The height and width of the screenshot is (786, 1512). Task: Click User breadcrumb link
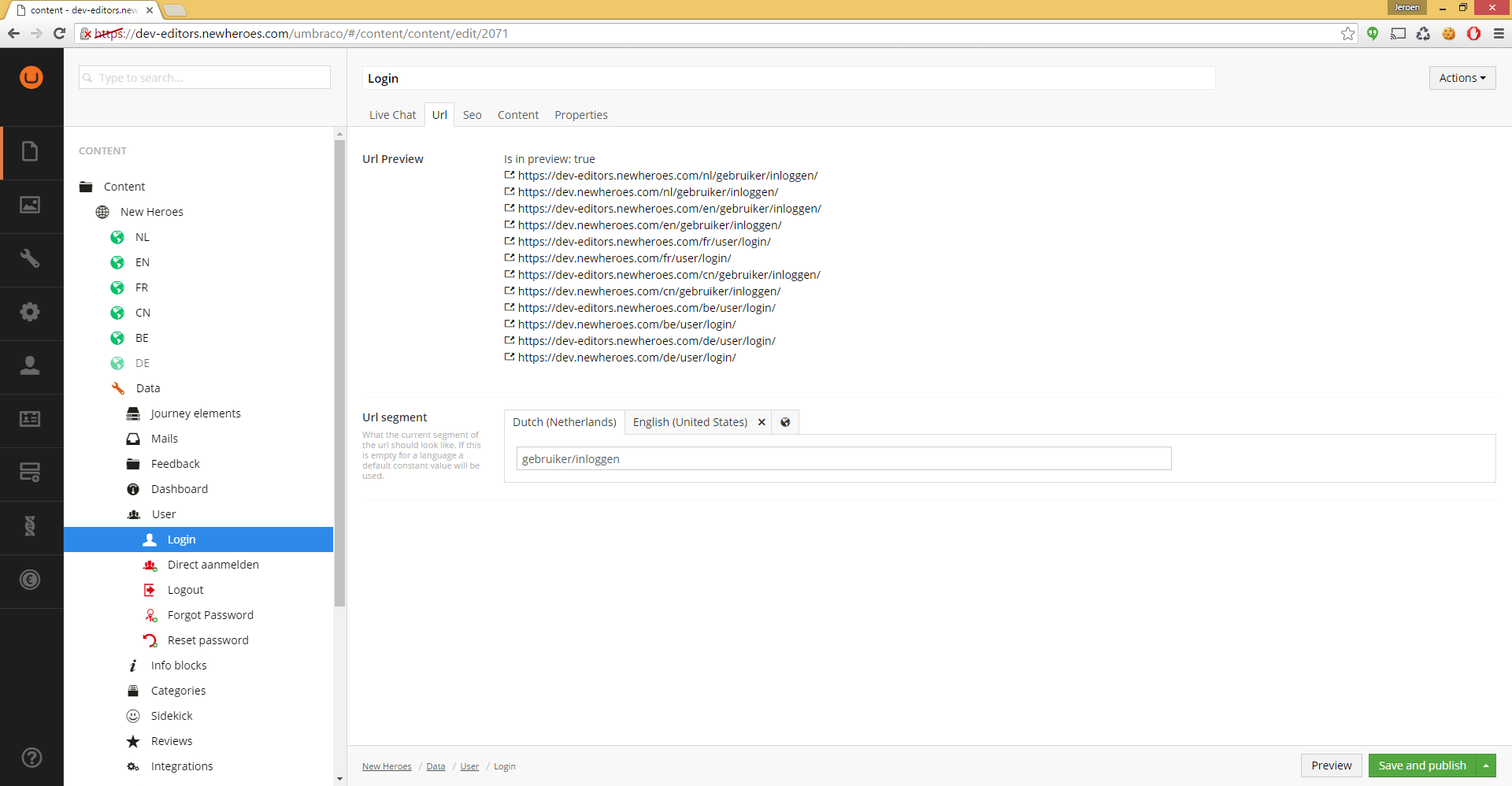[469, 766]
